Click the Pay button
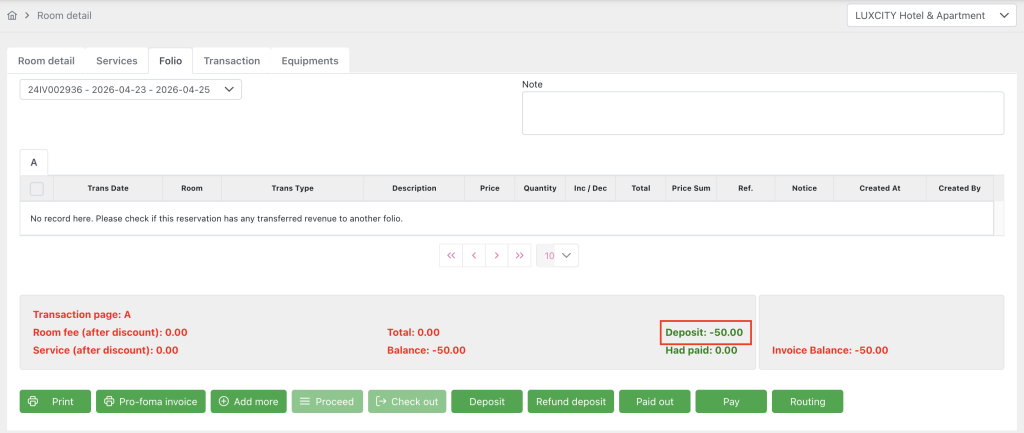1024x433 pixels. 731,401
